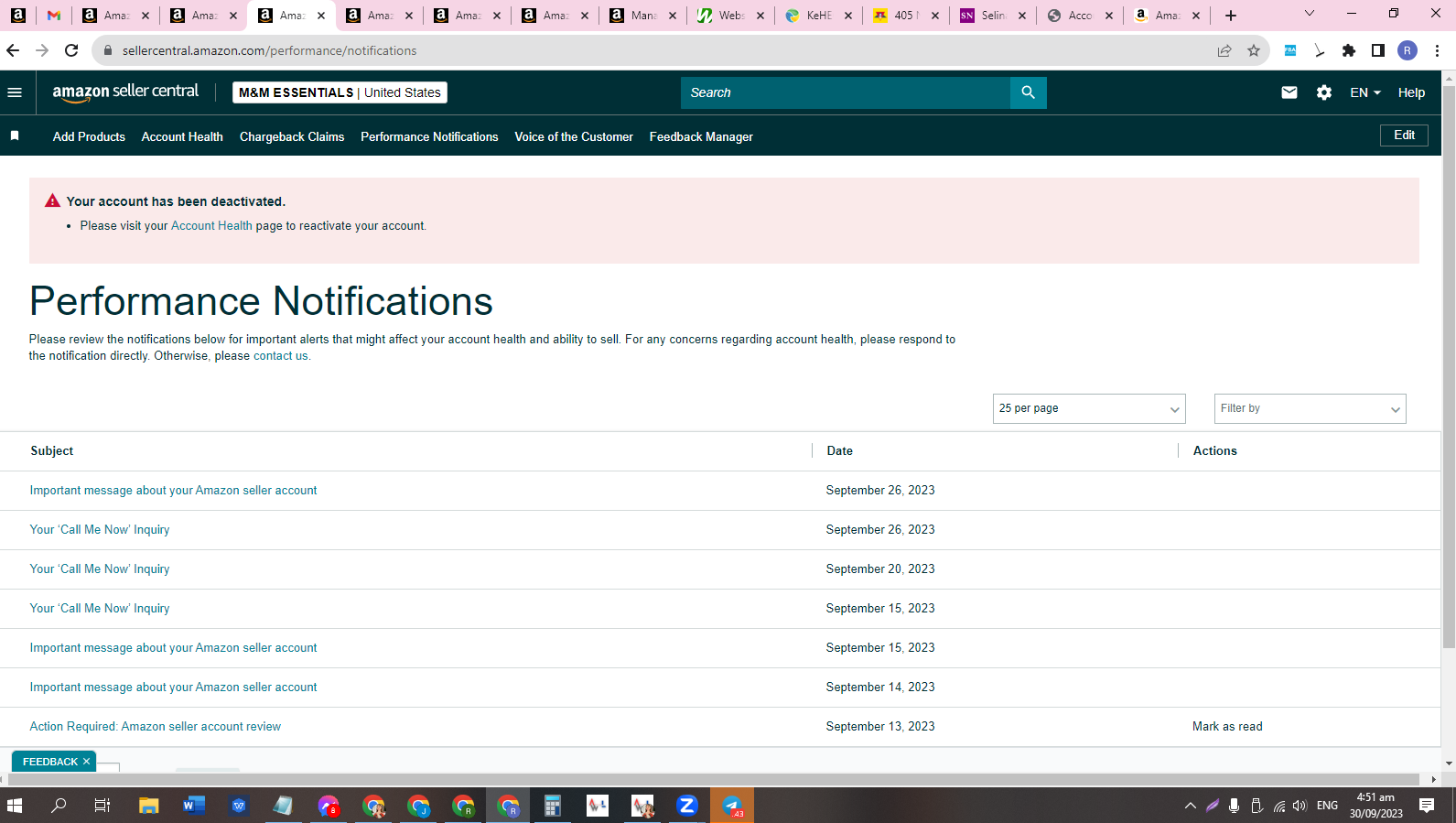
Task: Focus the browser address bar
Action: 659,50
